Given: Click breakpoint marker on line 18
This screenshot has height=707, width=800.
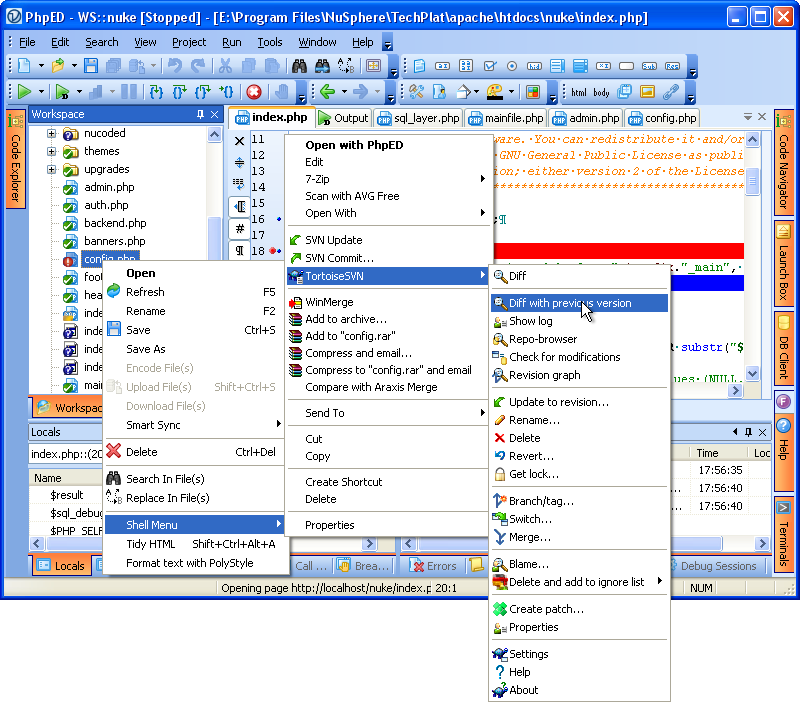Looking at the screenshot, I should 273,250.
